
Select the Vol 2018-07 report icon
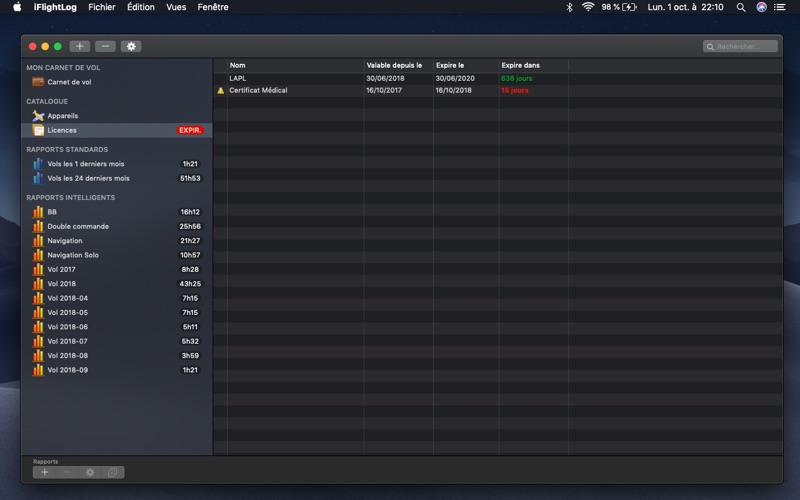click(x=38, y=341)
